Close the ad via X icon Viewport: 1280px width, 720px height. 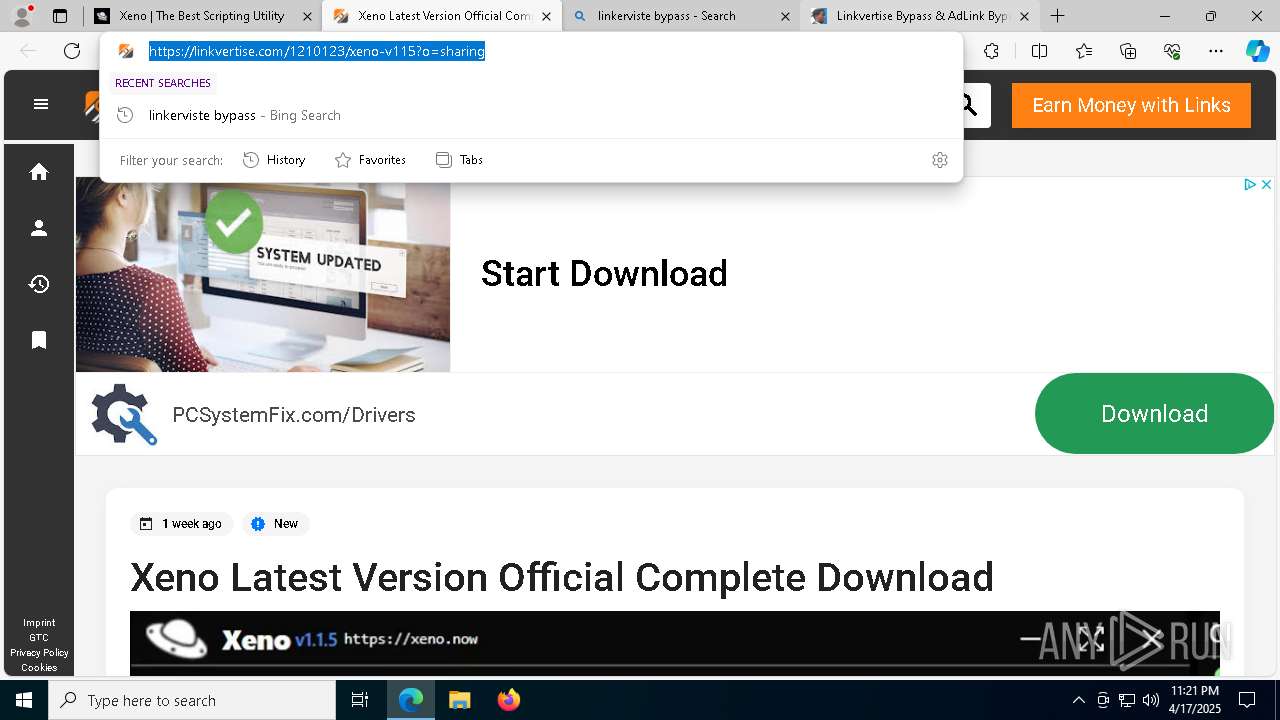click(x=1266, y=185)
